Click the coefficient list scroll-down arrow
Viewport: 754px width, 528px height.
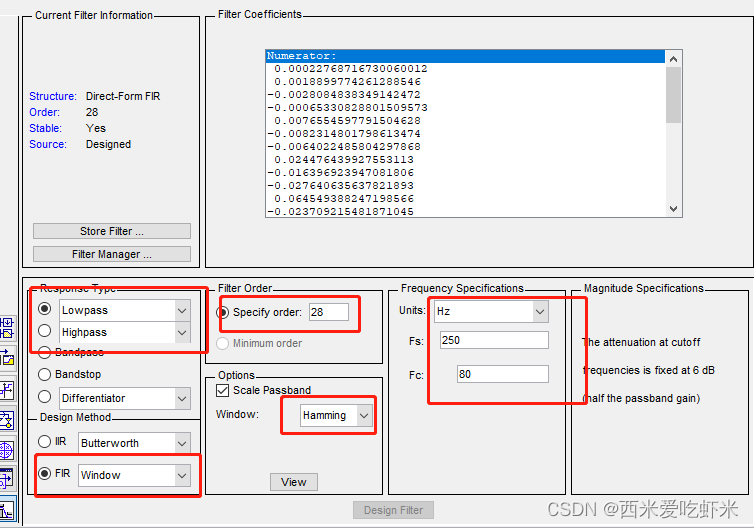coord(673,209)
